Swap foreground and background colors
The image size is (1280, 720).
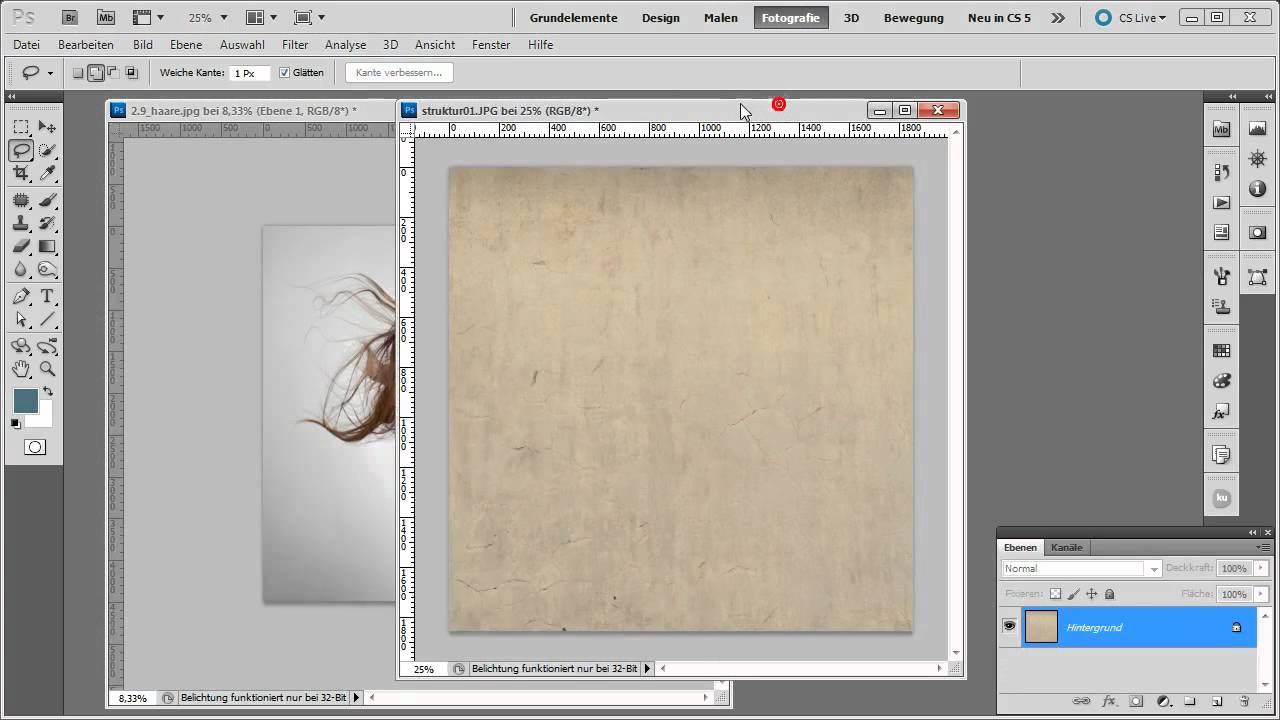point(47,391)
